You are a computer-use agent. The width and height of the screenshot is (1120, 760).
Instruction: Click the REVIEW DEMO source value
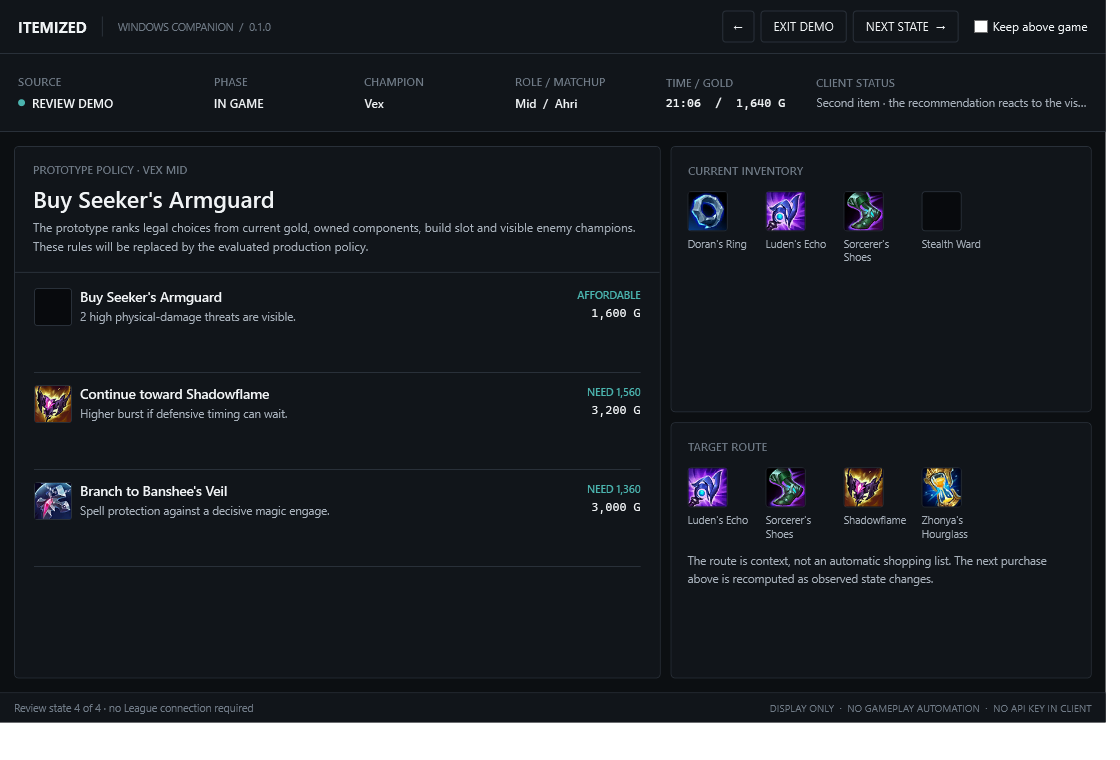click(x=73, y=104)
